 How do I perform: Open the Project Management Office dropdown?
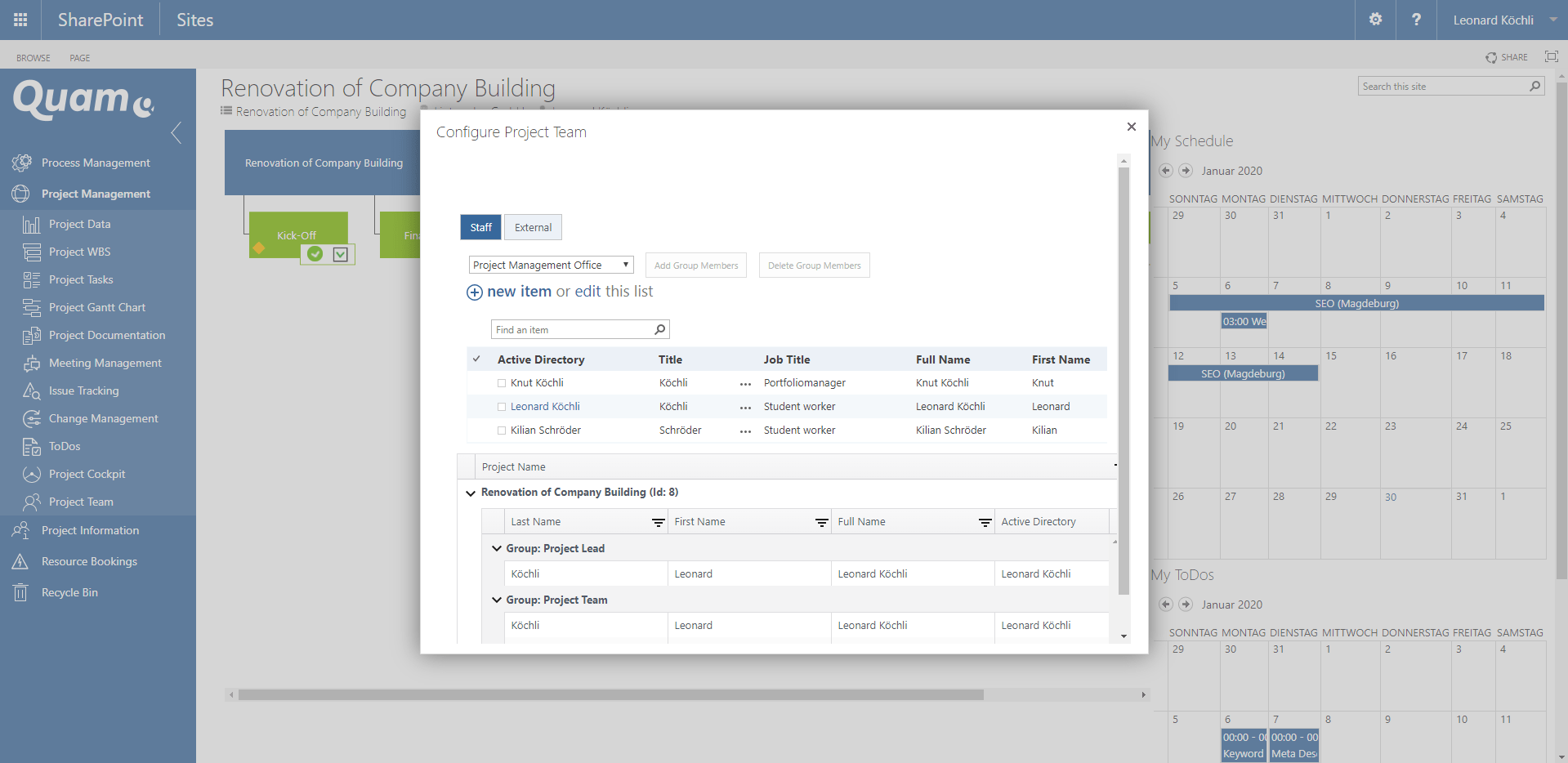click(x=551, y=265)
